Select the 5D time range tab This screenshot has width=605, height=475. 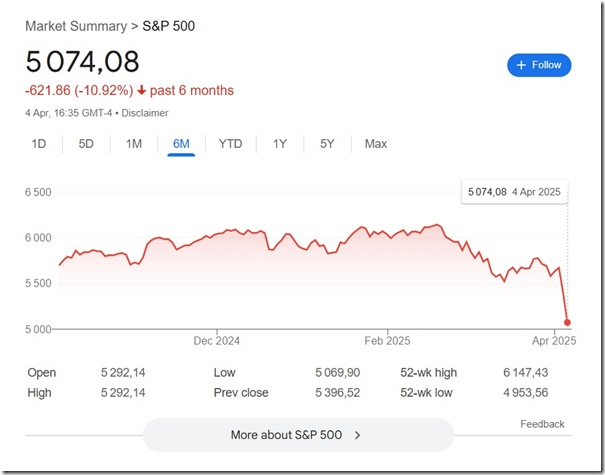86,144
